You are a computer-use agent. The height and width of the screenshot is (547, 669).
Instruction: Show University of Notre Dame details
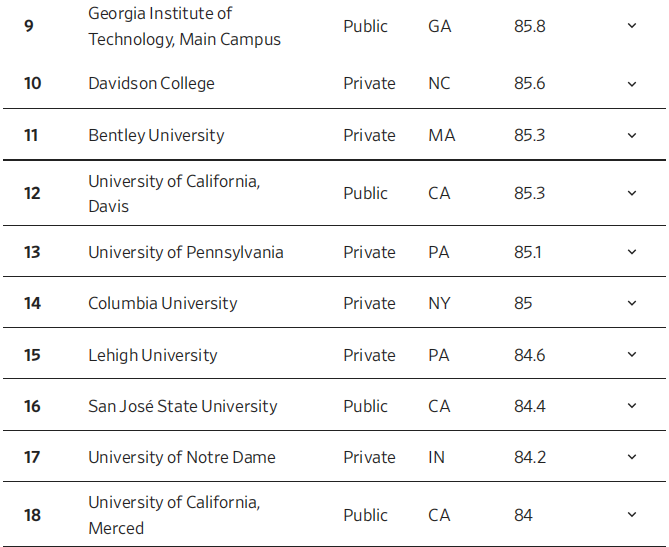coord(631,457)
